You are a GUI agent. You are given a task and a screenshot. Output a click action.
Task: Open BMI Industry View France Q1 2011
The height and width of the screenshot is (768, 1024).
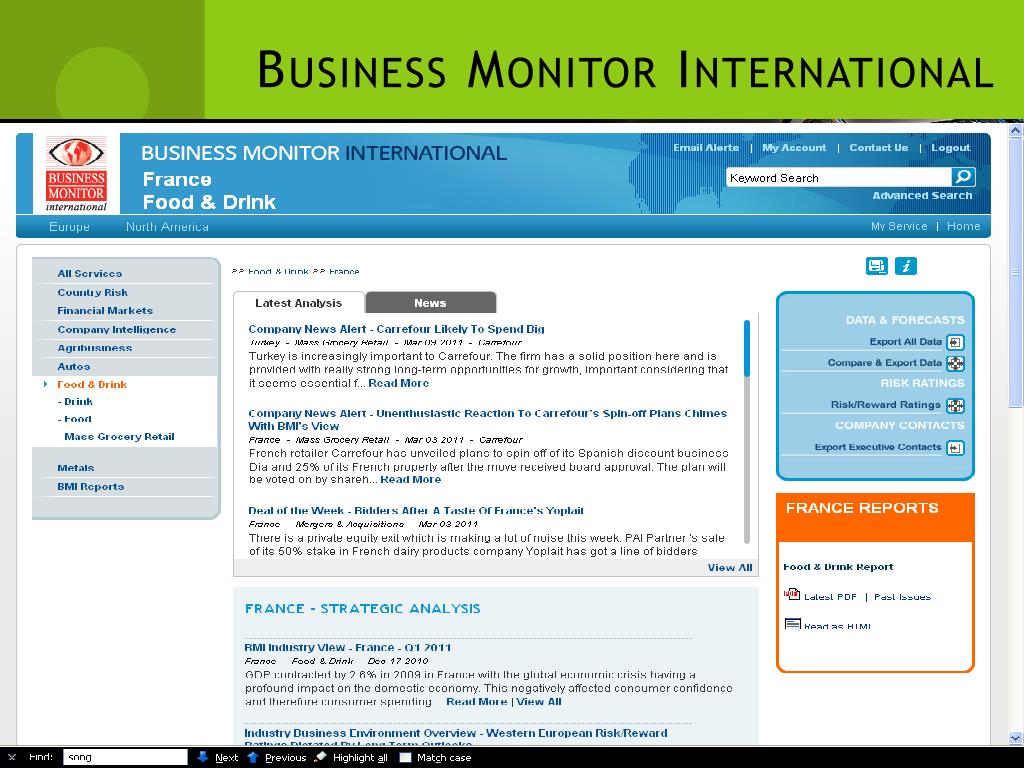click(347, 647)
